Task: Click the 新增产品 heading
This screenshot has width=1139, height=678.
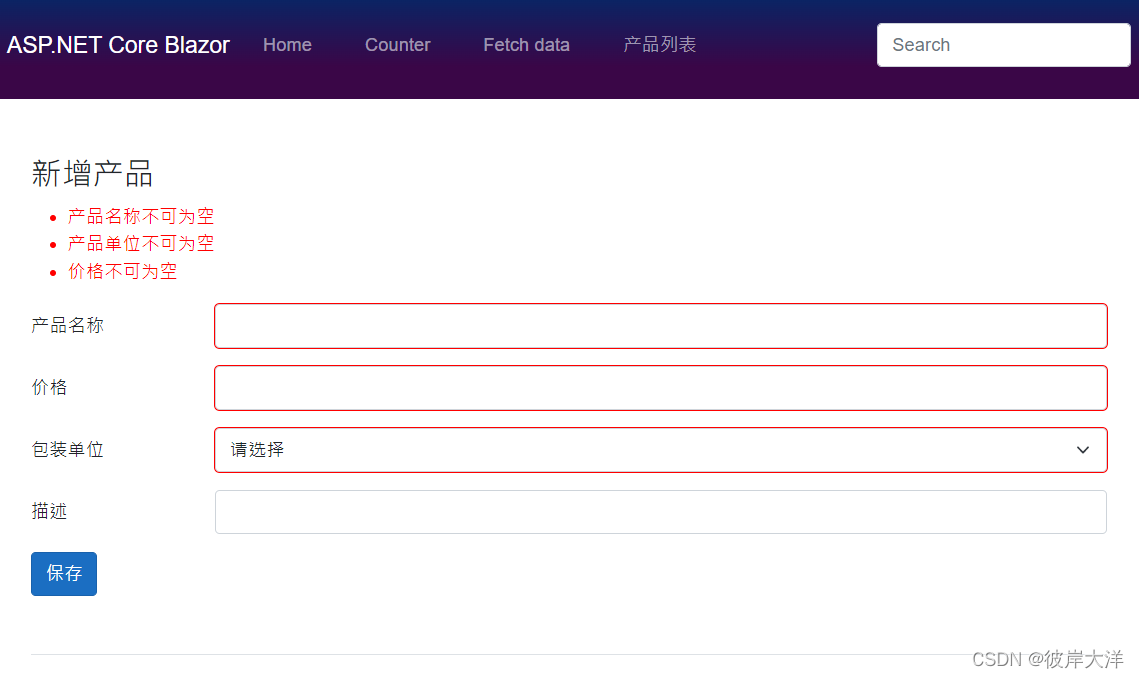Action: pos(92,174)
